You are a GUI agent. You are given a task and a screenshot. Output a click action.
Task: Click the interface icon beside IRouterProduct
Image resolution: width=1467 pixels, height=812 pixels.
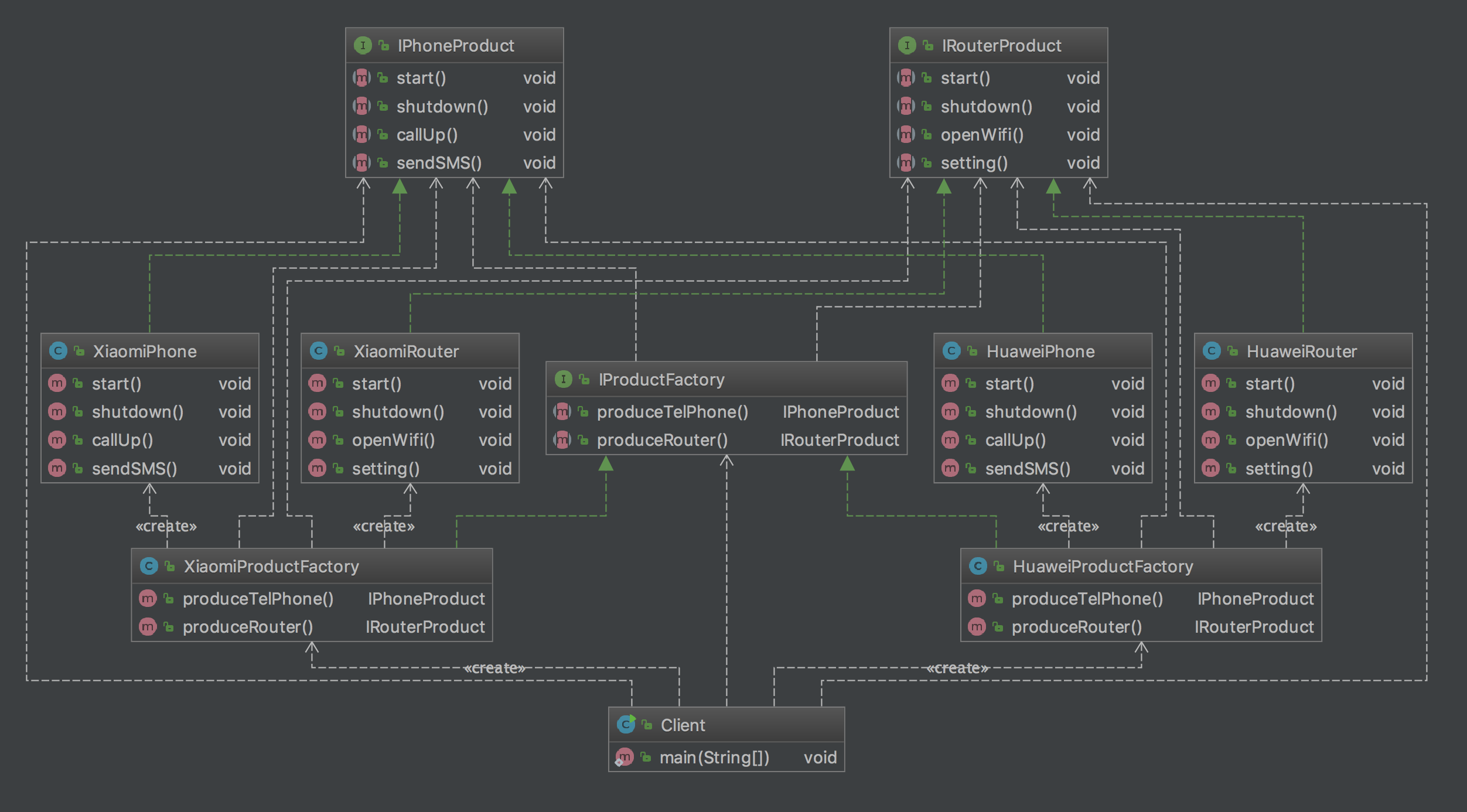pyautogui.click(x=907, y=45)
